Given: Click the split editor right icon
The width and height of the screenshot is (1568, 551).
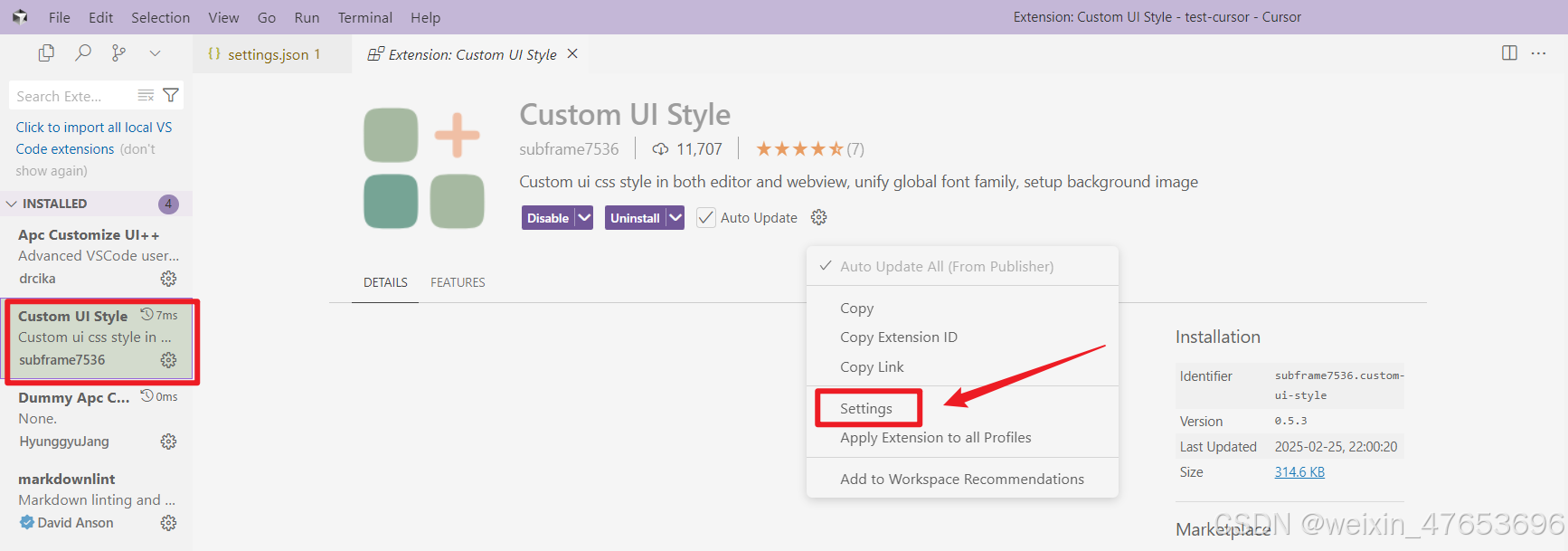Looking at the screenshot, I should [x=1509, y=53].
